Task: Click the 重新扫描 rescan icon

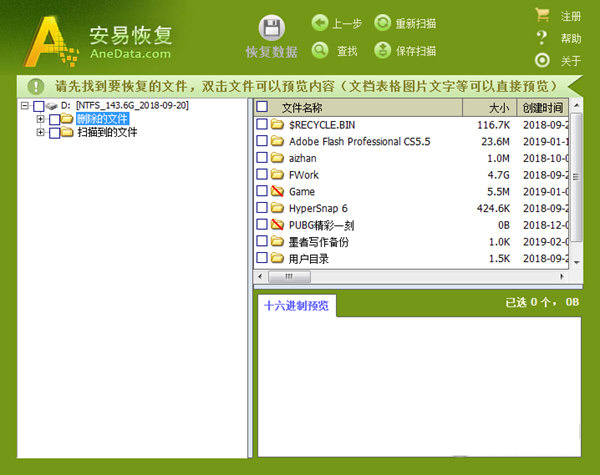Action: click(x=382, y=23)
